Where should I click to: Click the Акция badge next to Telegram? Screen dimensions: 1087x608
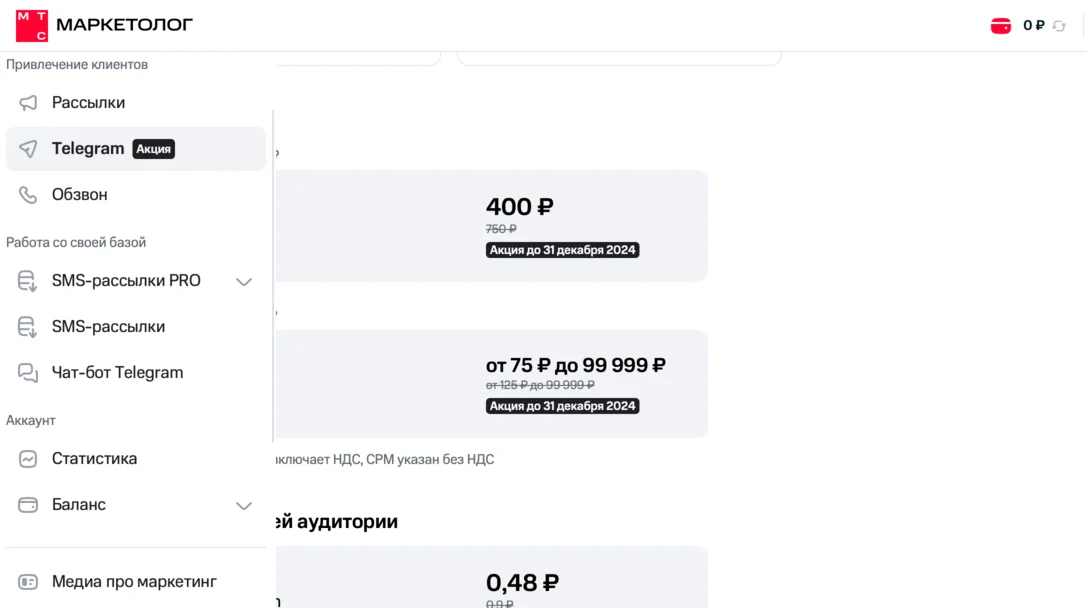click(154, 149)
